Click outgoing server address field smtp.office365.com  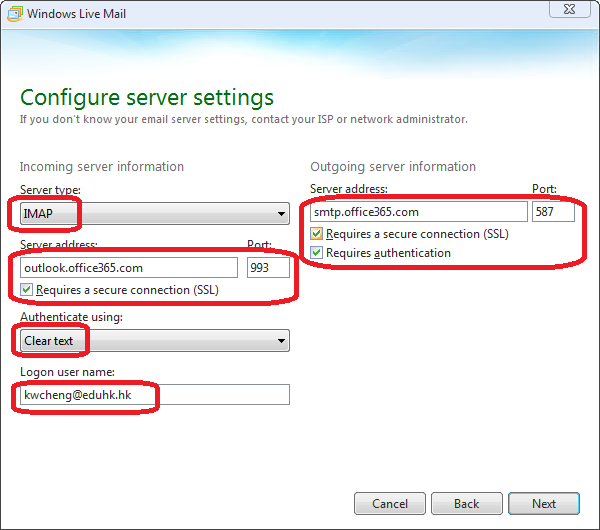pos(419,212)
